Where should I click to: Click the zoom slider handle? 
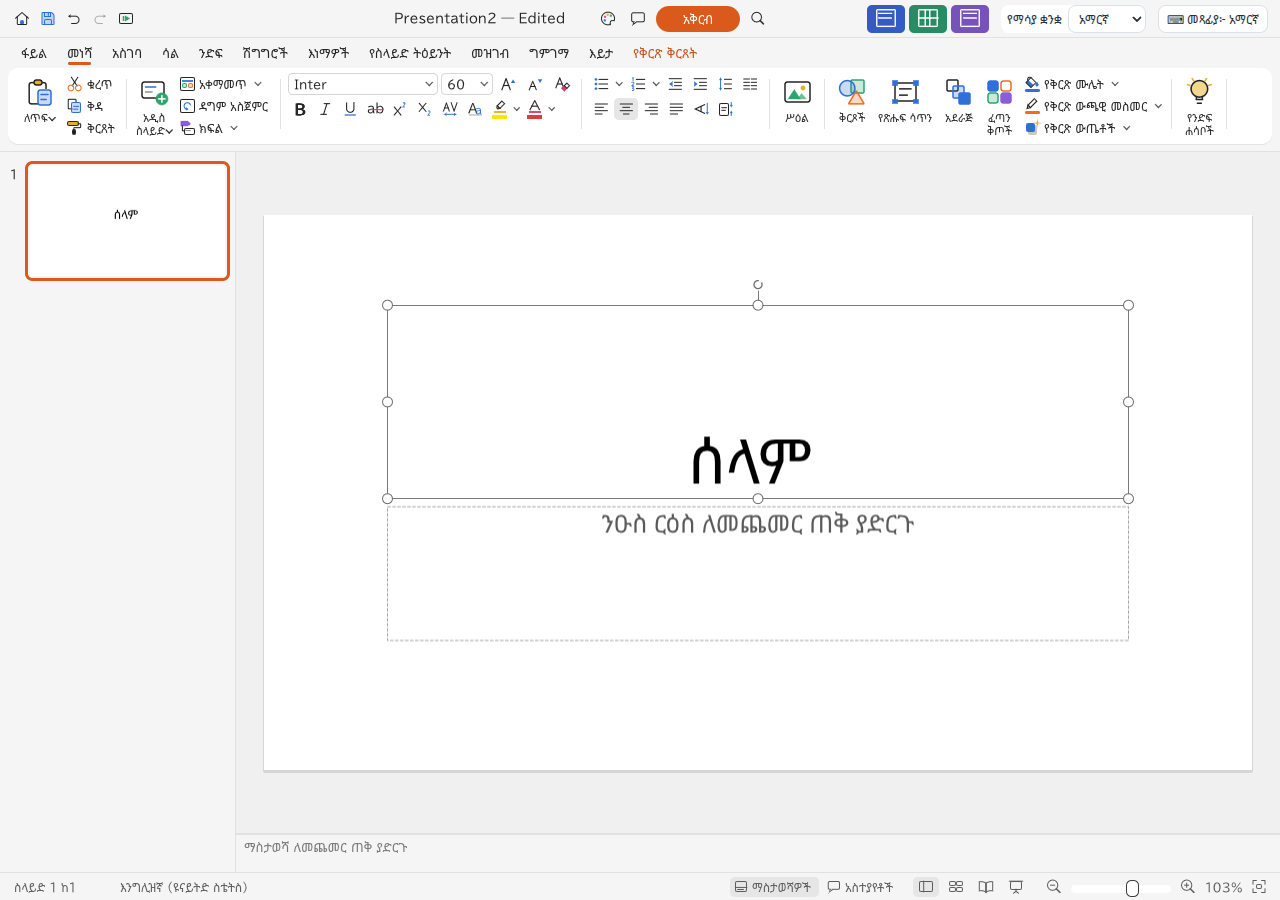point(1132,888)
